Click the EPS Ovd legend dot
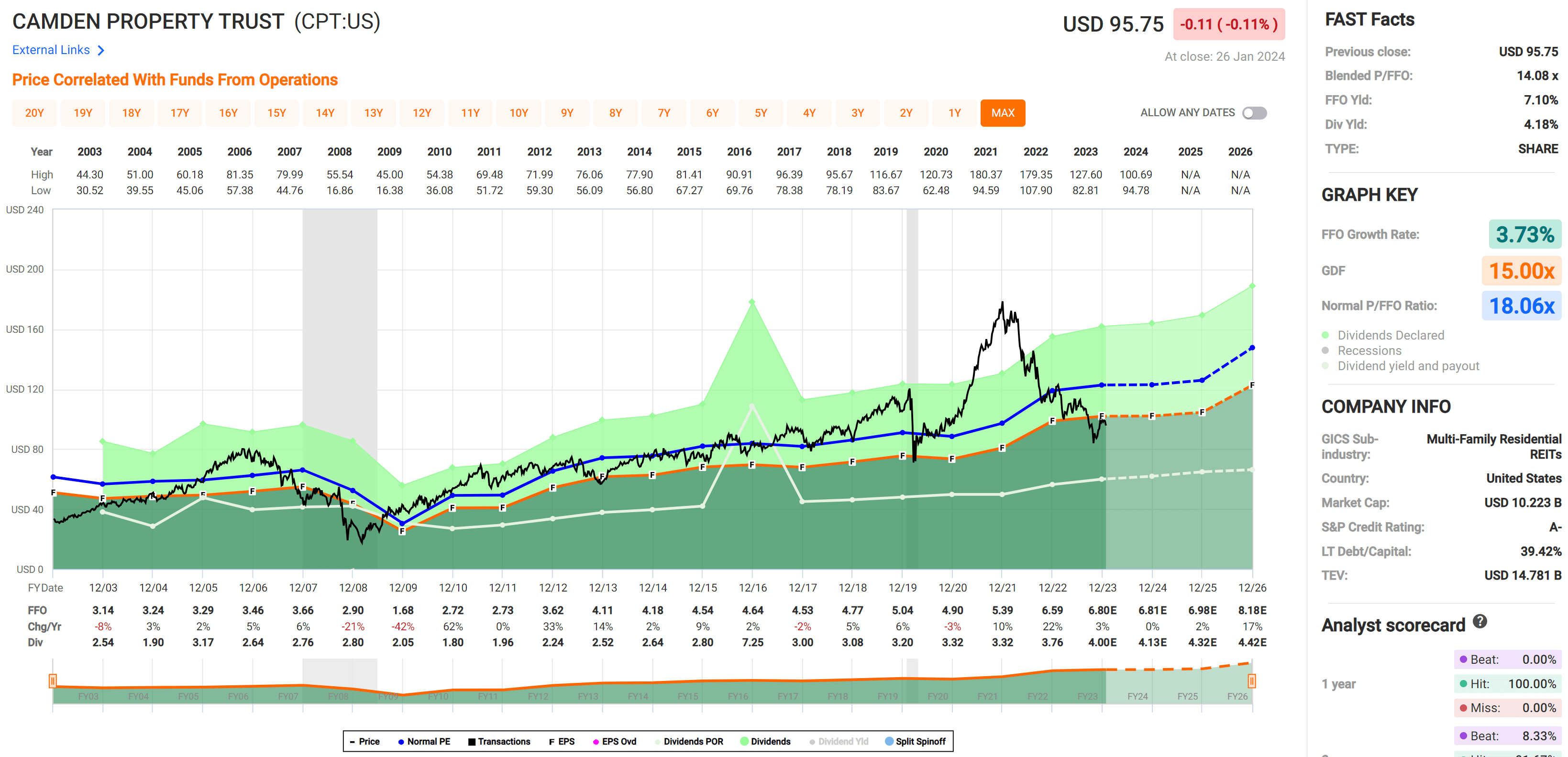Viewport: 1568px width, 757px height. click(596, 741)
